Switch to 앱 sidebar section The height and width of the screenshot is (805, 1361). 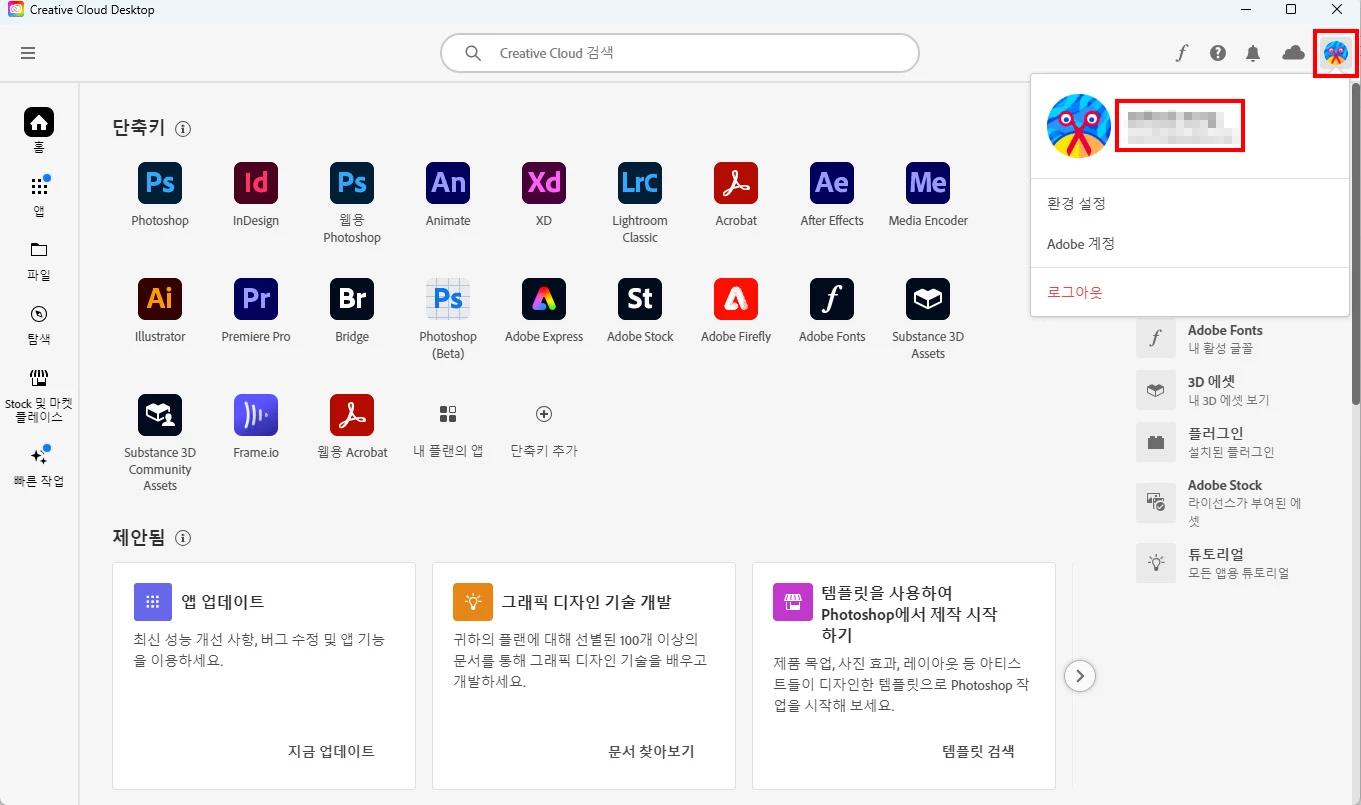(39, 195)
